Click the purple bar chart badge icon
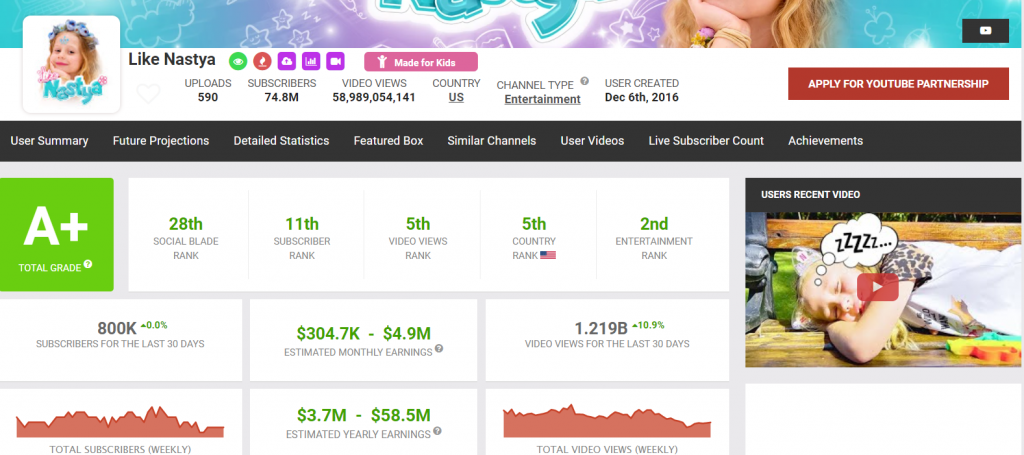 [x=310, y=61]
